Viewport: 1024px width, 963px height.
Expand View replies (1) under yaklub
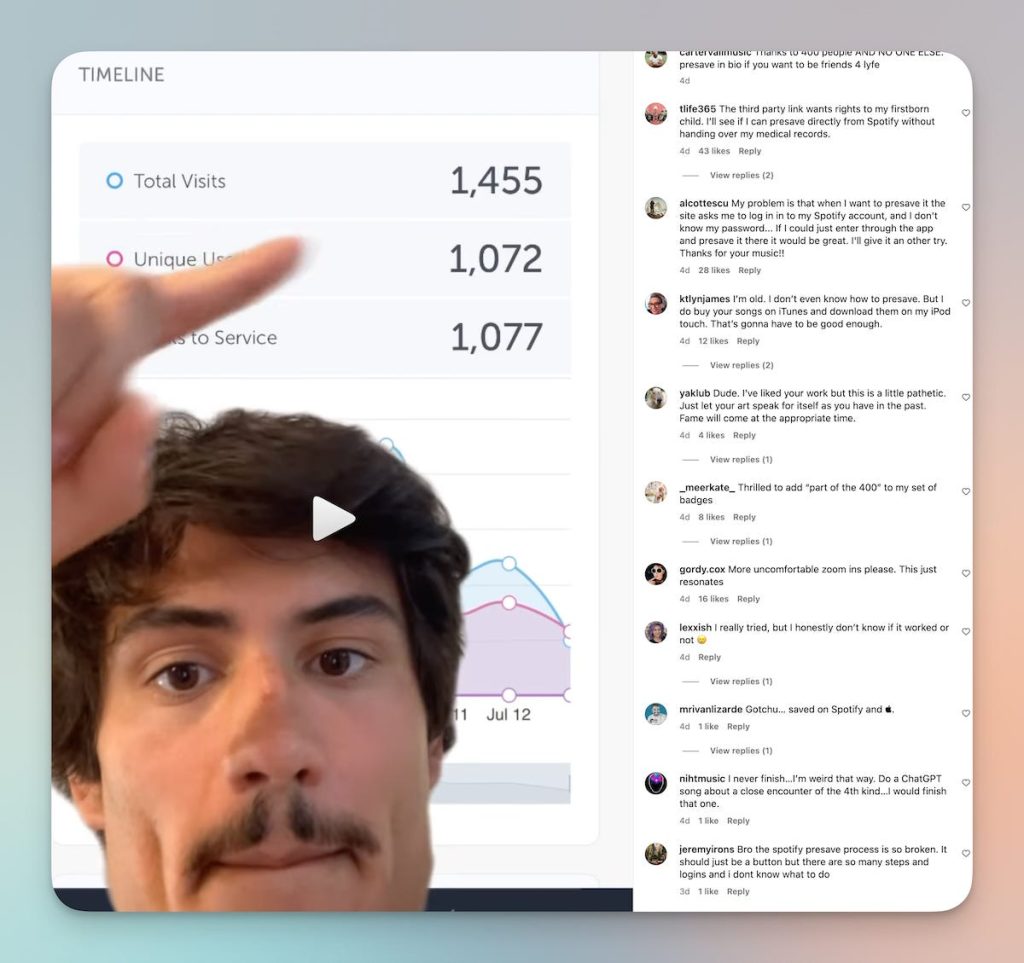click(741, 460)
